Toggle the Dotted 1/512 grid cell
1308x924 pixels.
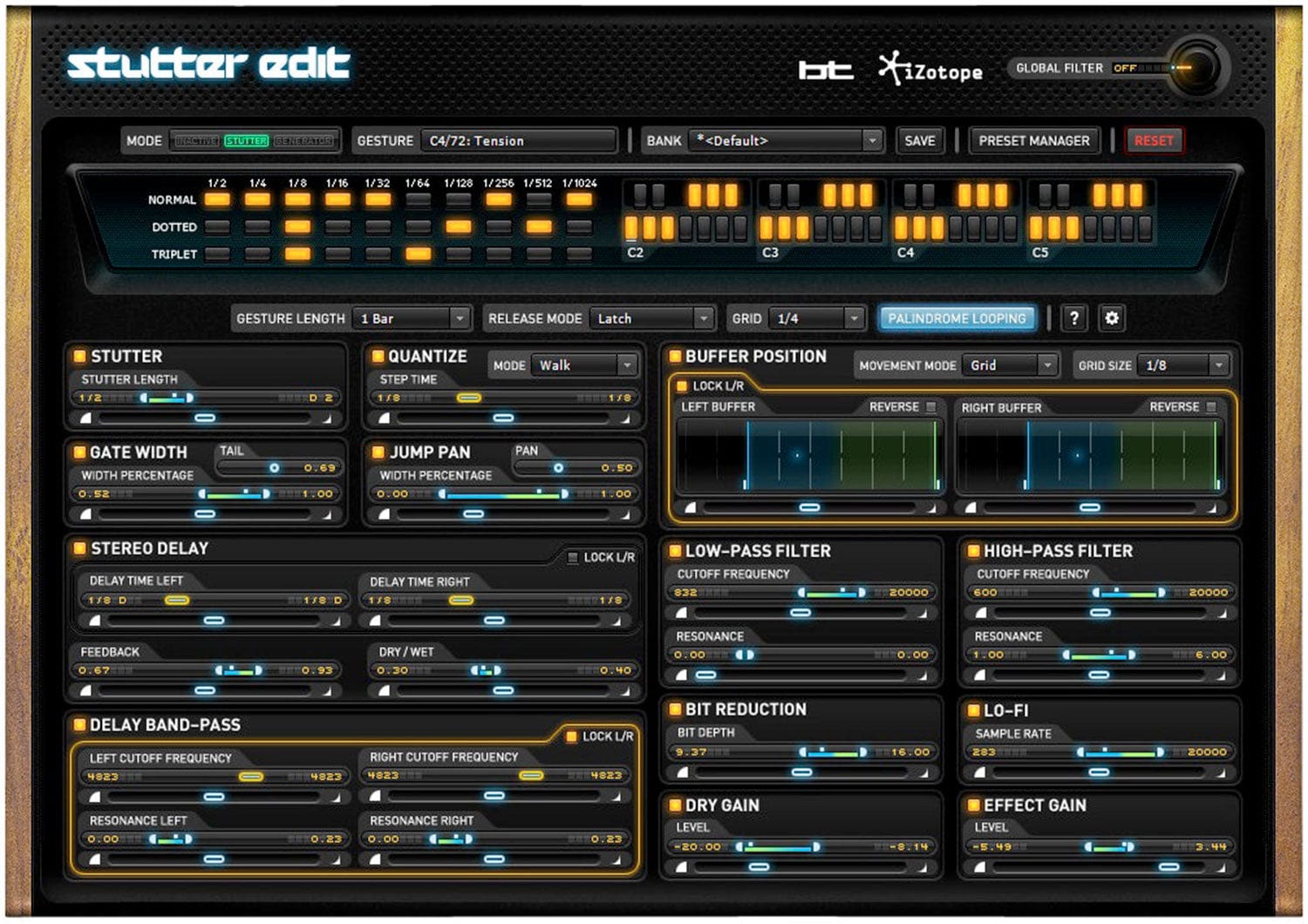point(539,227)
